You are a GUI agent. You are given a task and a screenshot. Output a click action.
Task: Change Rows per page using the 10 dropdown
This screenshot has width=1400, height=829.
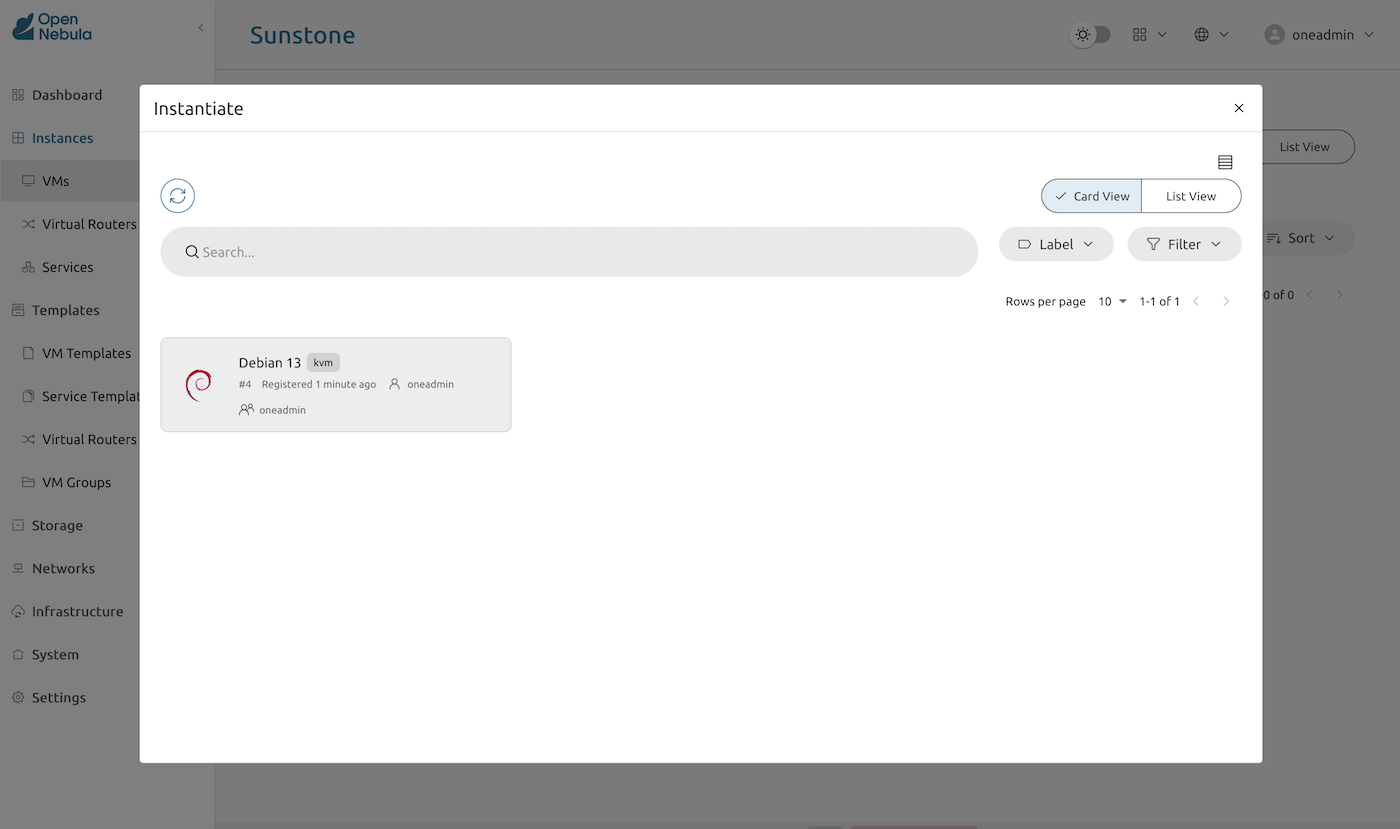(1111, 301)
